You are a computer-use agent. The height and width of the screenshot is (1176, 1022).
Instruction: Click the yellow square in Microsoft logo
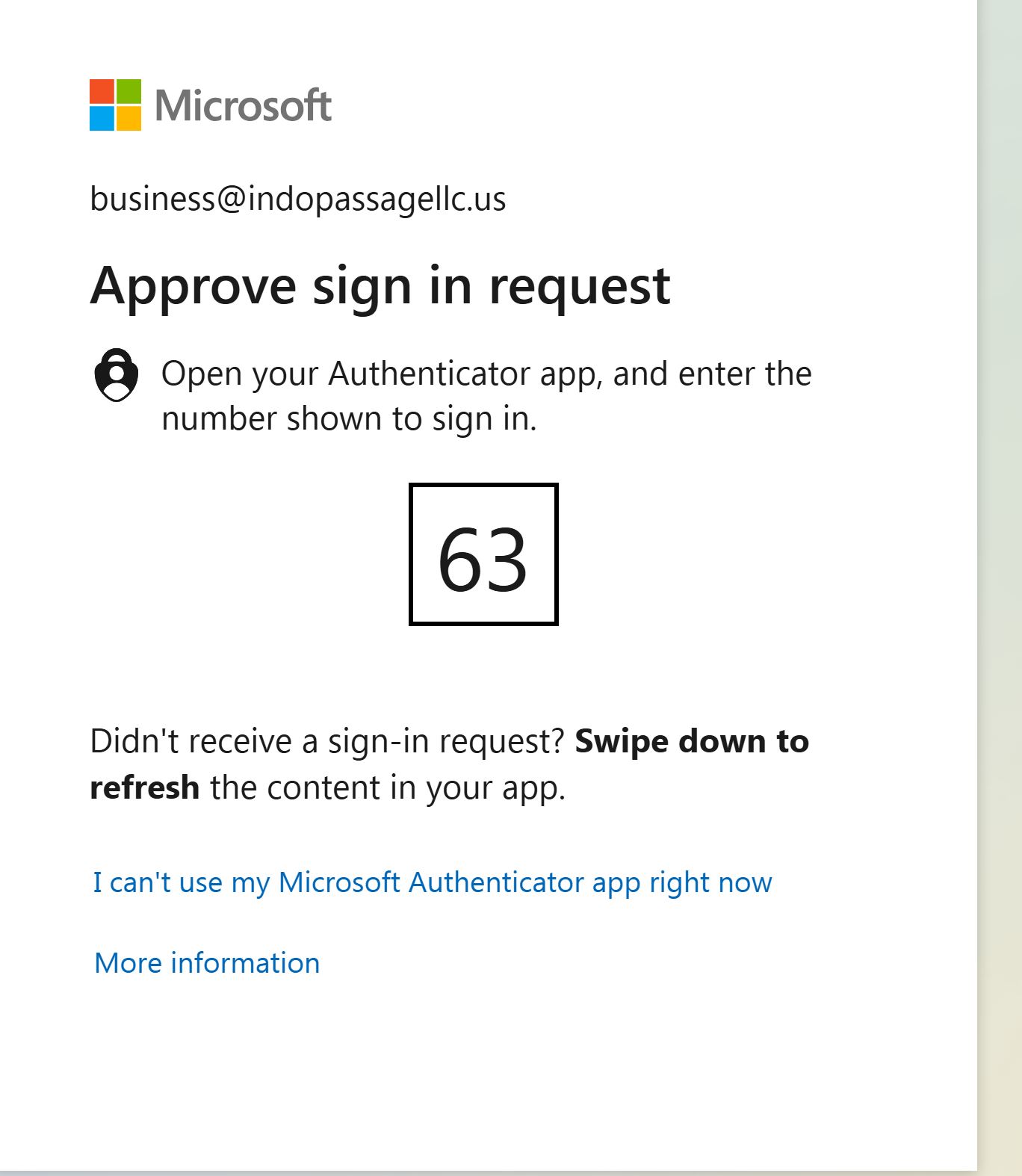pyautogui.click(x=128, y=118)
